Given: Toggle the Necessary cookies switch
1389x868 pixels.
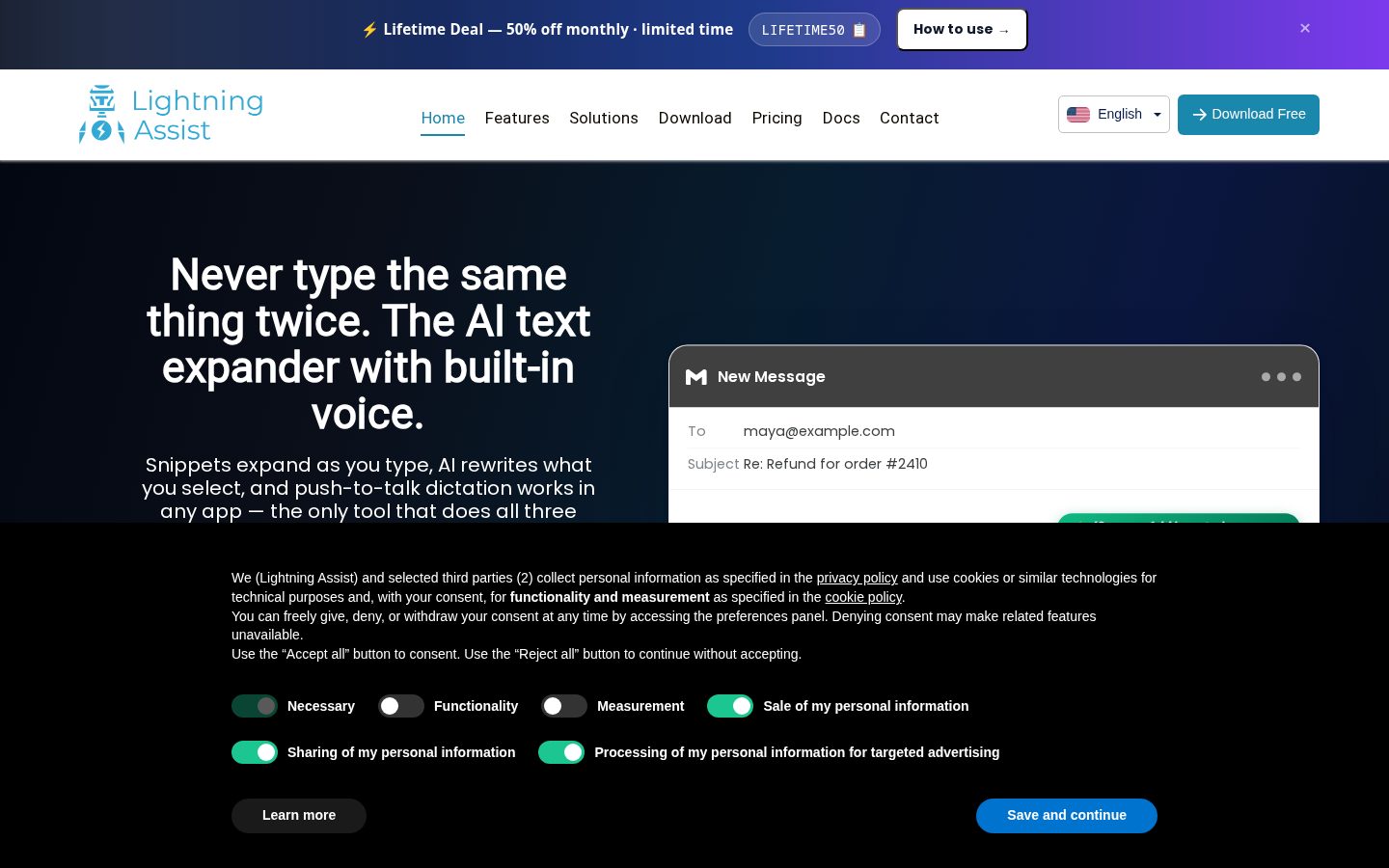Looking at the screenshot, I should click(x=255, y=706).
